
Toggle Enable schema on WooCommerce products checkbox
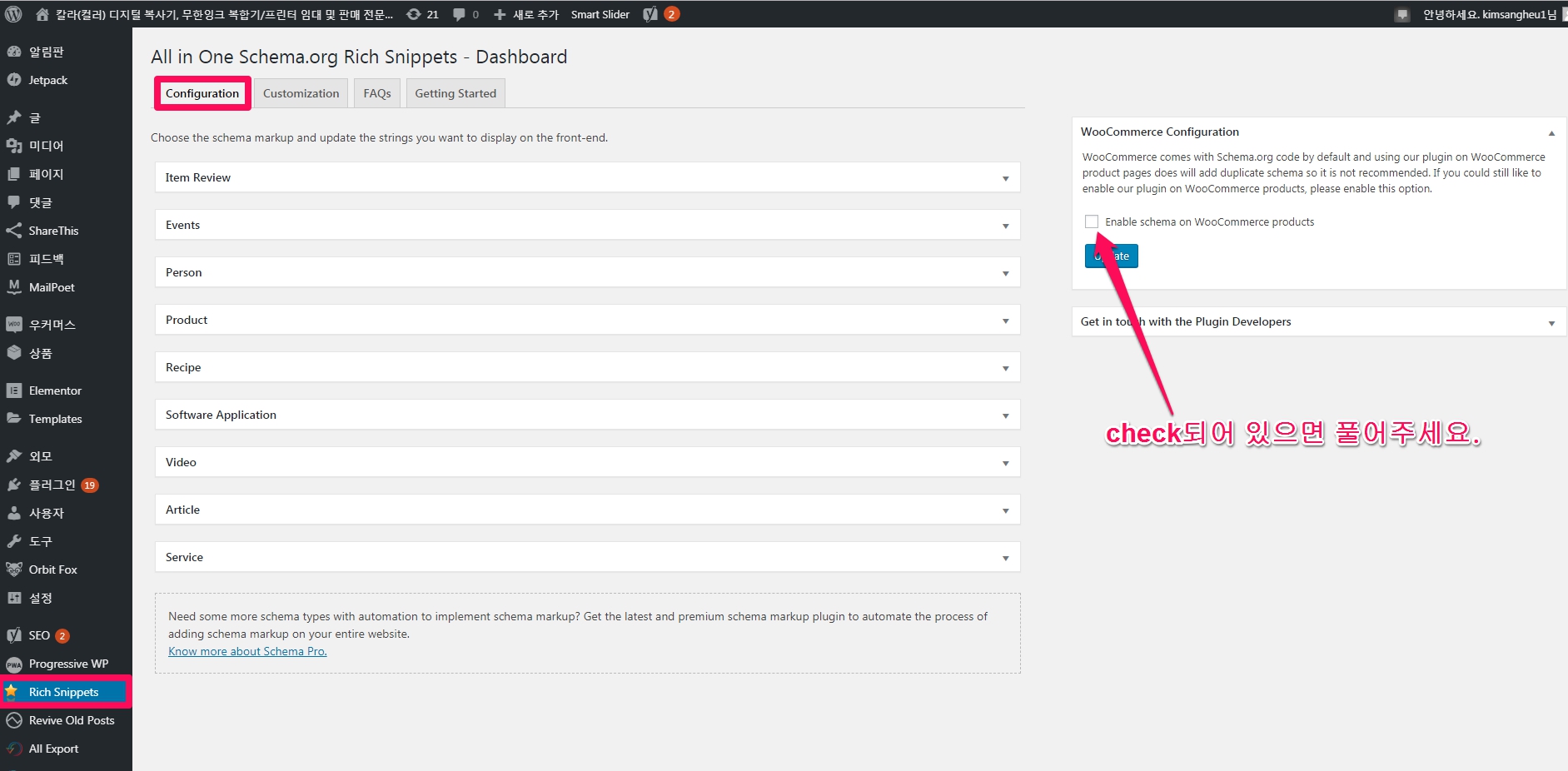pyautogui.click(x=1092, y=221)
